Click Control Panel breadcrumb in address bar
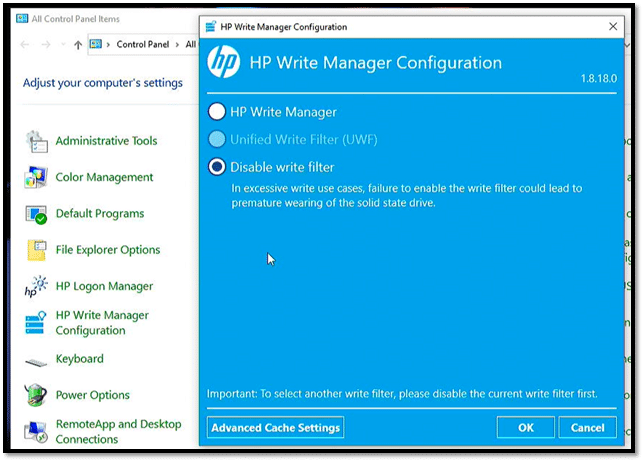Viewport: 644px width, 462px height. (x=143, y=44)
